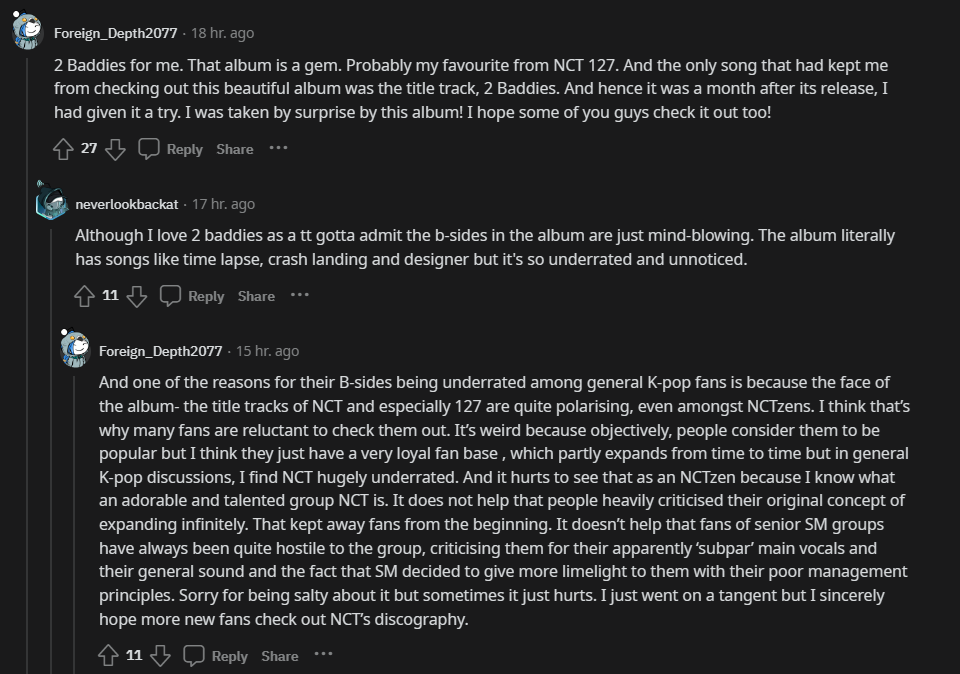This screenshot has height=674, width=960.
Task: Open neverlookbackat's user profile
Action: tap(127, 204)
